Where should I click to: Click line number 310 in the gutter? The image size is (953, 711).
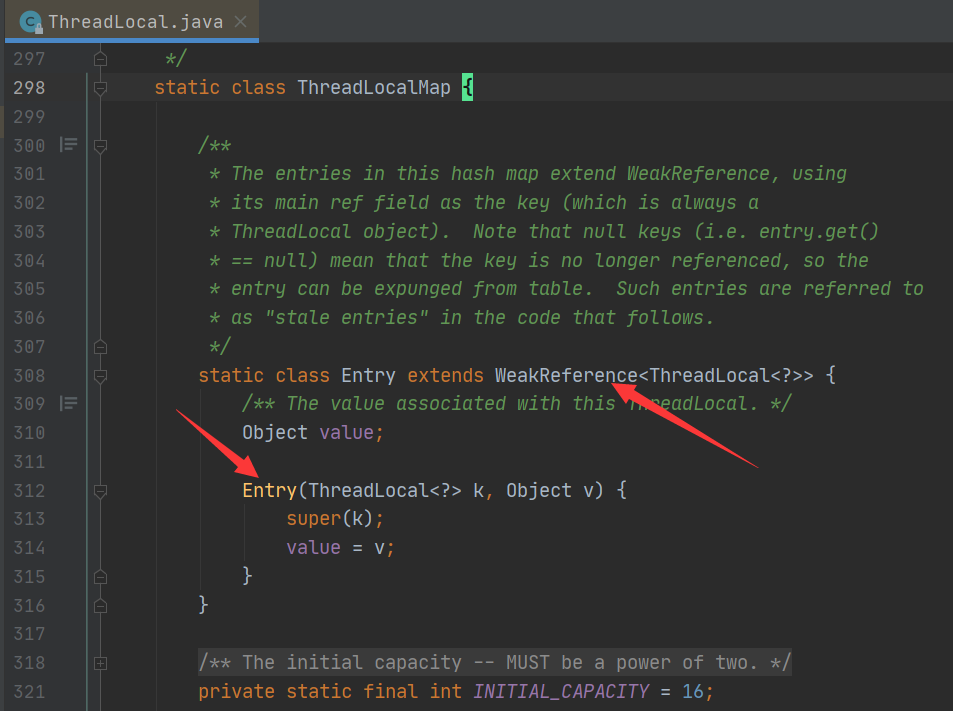coord(29,433)
